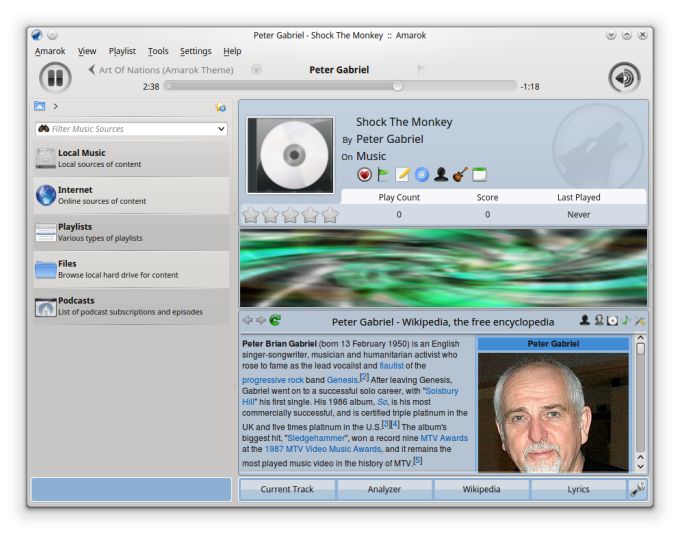This screenshot has height=534, width=680.
Task: Click the binoculars filter icon
Action: [43, 128]
